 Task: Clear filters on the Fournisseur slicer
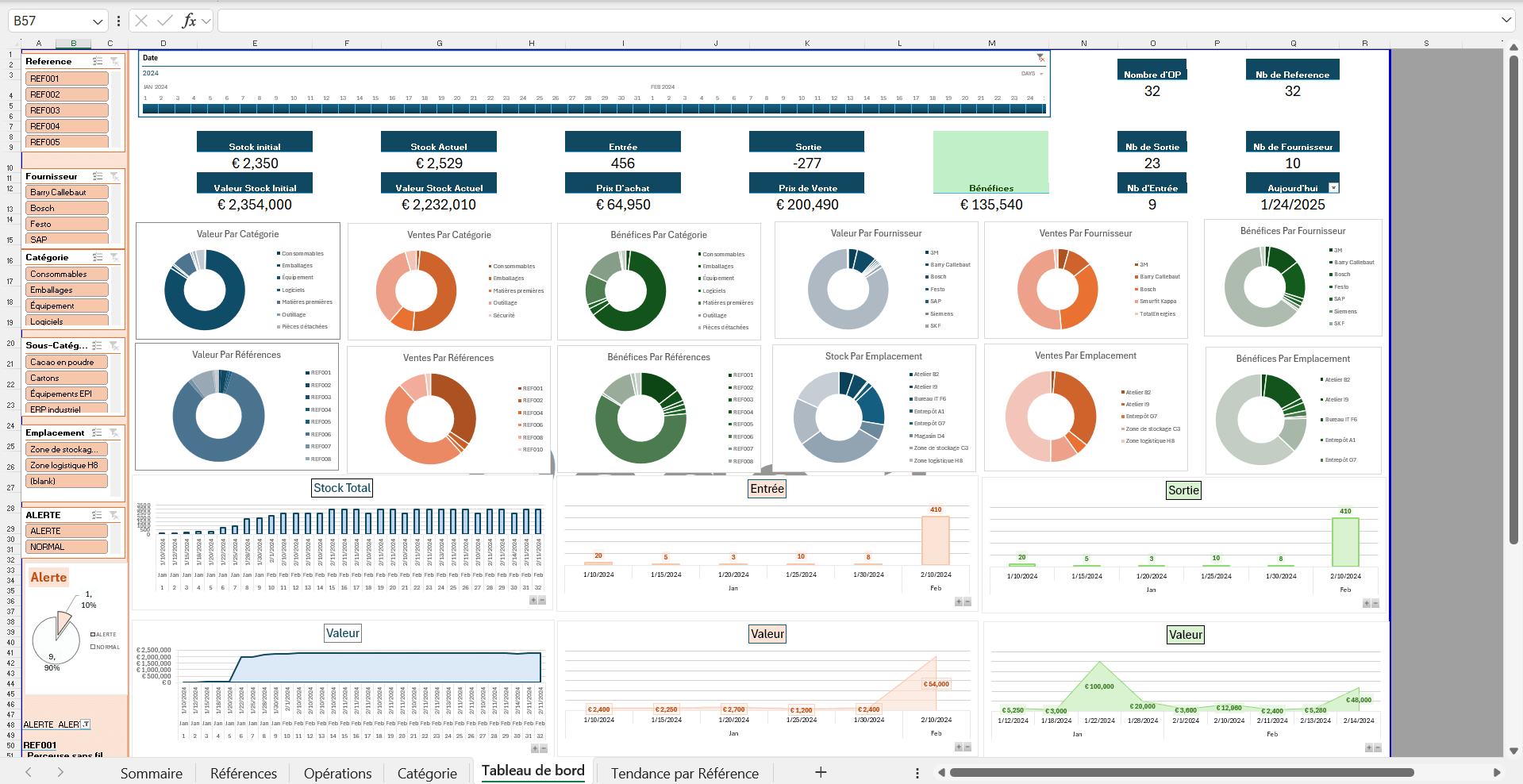coord(116,177)
